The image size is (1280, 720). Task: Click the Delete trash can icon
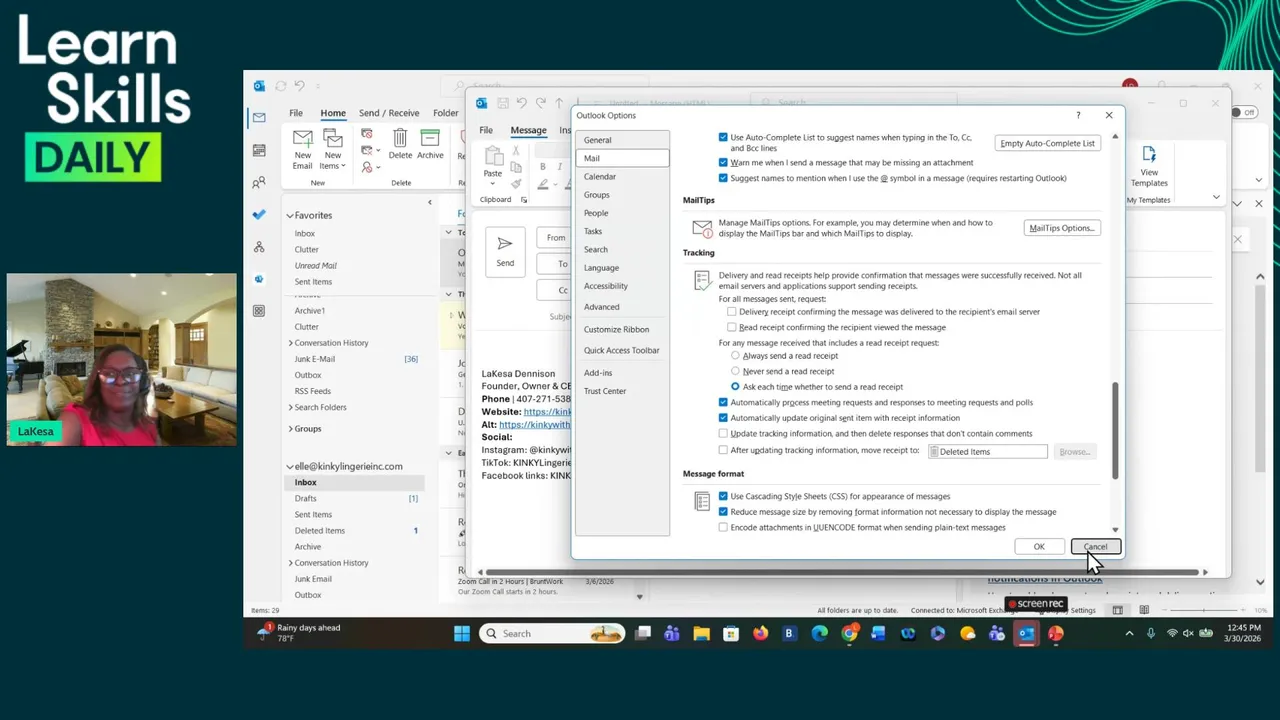[x=400, y=138]
